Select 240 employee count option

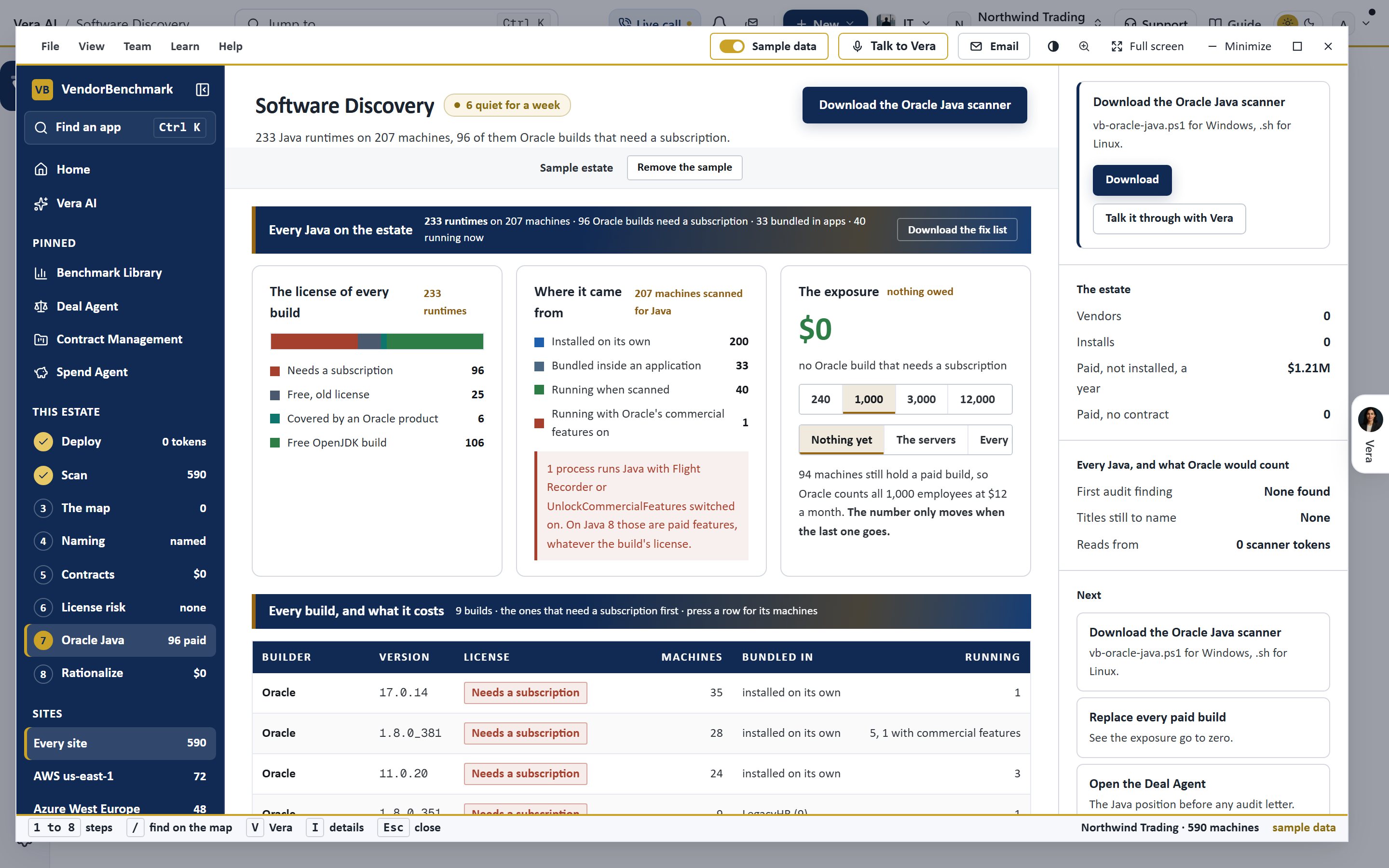point(820,399)
